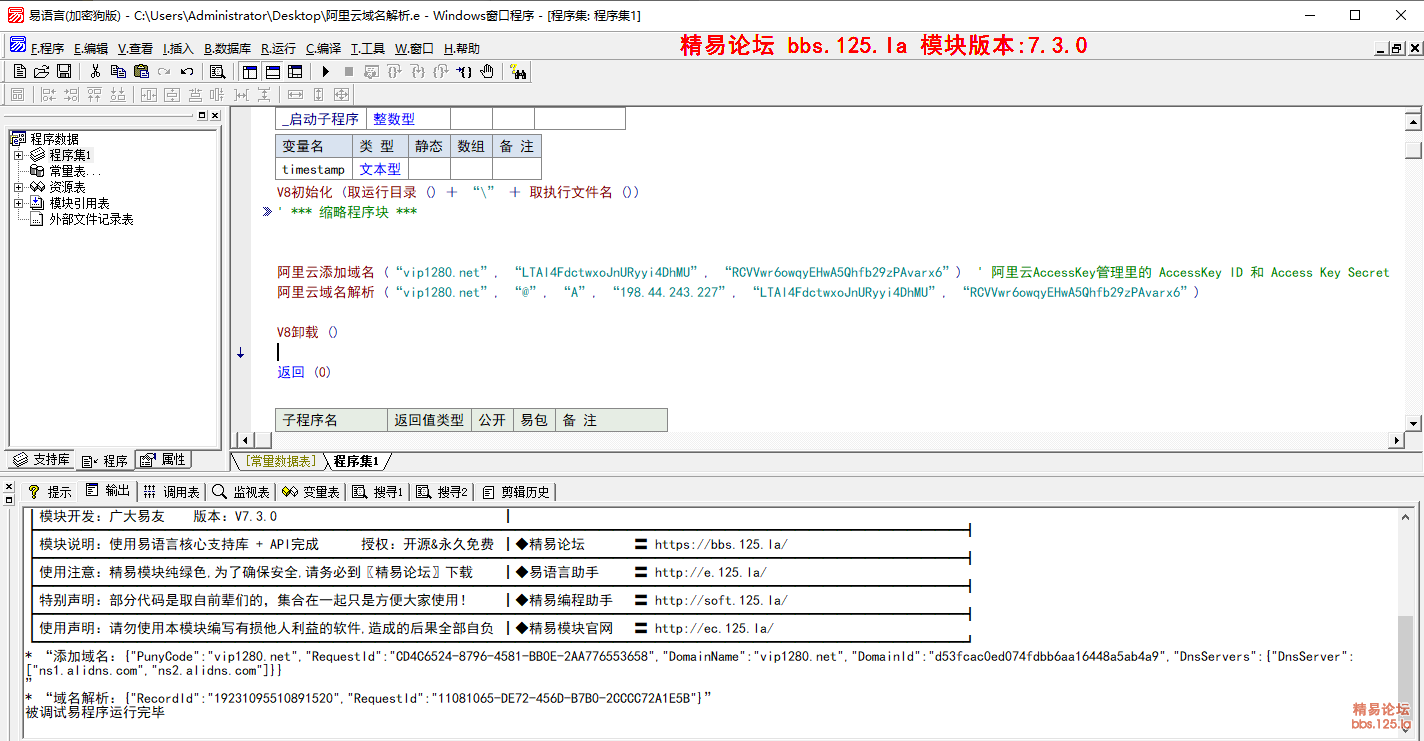Click the Run (play) toolbar button
The image size is (1424, 741).
pyautogui.click(x=325, y=71)
